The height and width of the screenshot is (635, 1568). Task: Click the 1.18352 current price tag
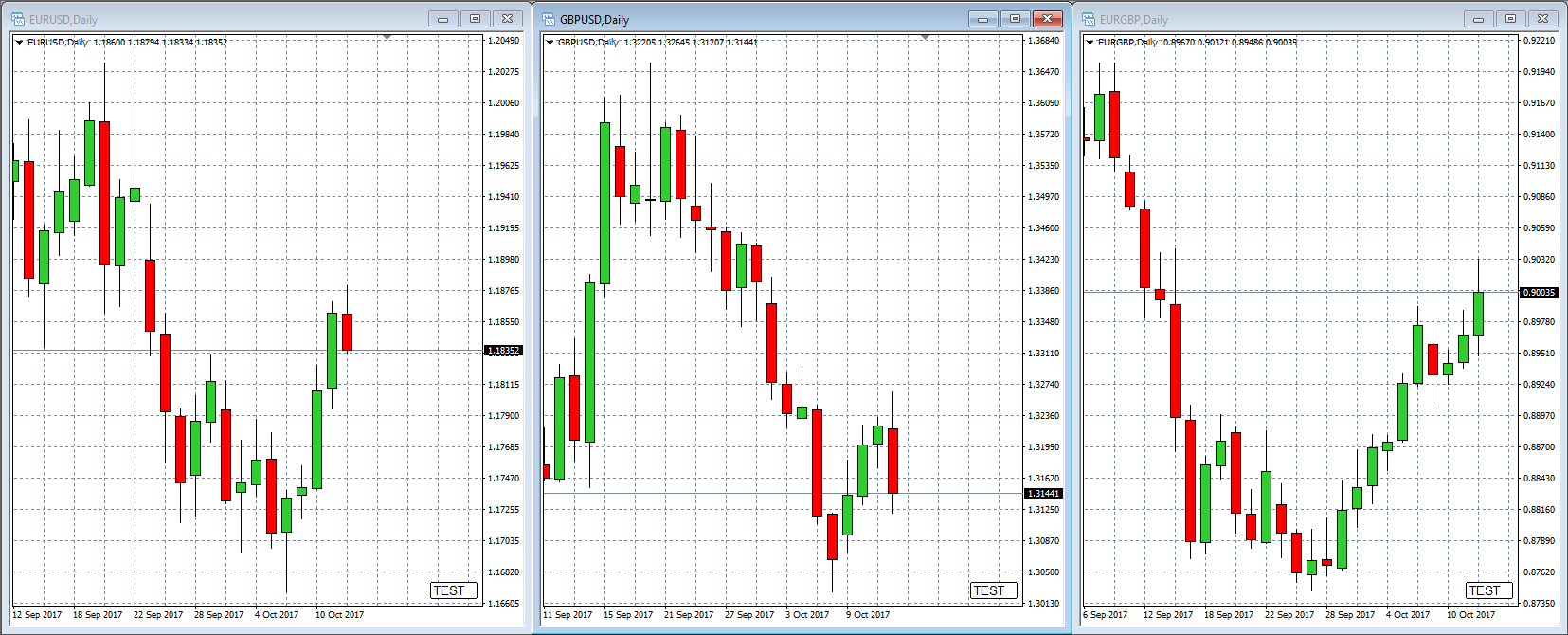(x=504, y=351)
